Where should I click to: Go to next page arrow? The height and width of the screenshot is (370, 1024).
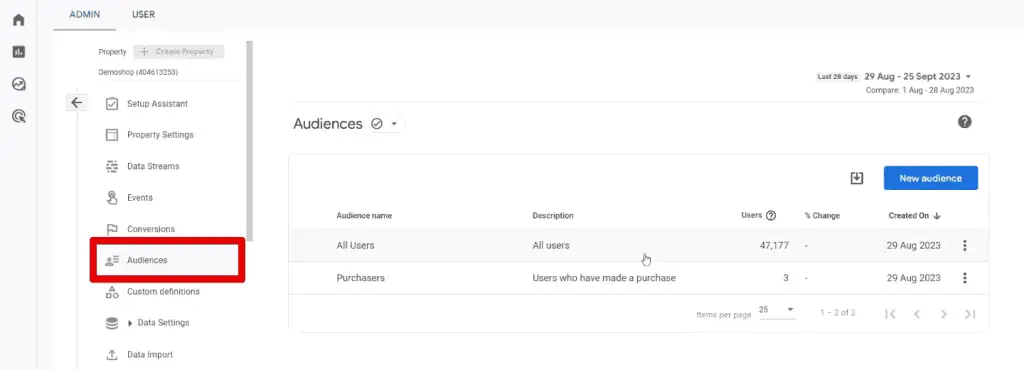(944, 314)
